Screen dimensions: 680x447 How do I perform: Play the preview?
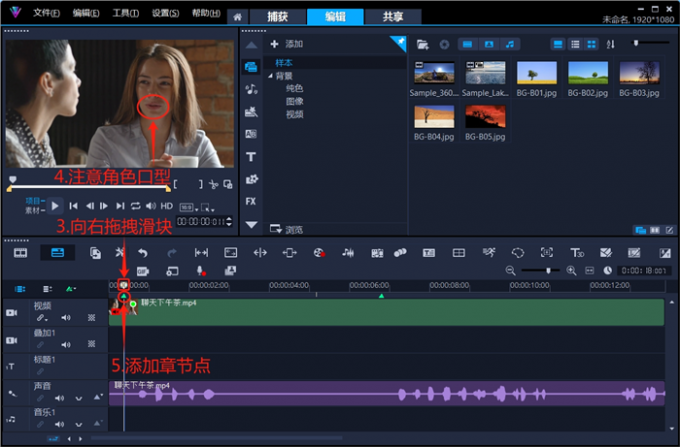pyautogui.click(x=55, y=206)
